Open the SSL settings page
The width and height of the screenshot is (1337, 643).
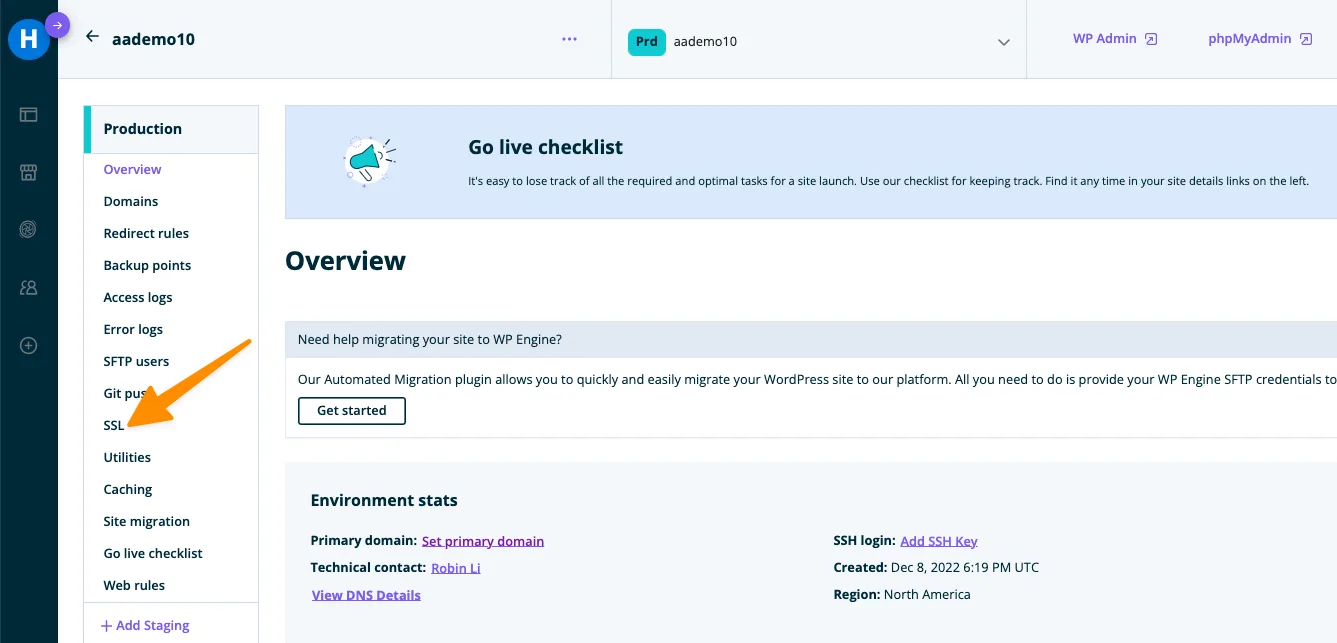click(114, 425)
